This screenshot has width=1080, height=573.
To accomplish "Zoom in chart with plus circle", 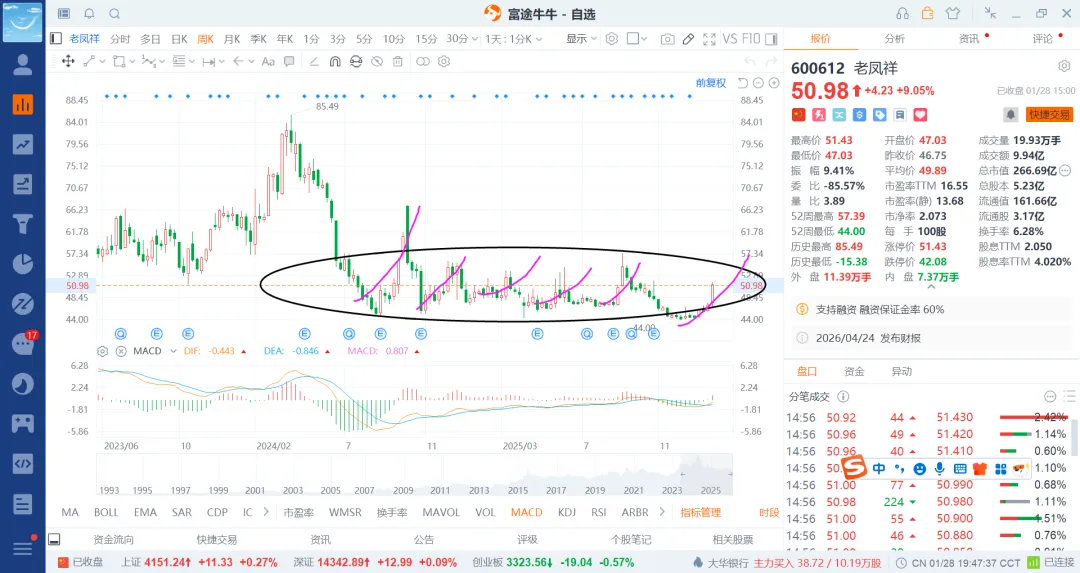I will [x=774, y=83].
